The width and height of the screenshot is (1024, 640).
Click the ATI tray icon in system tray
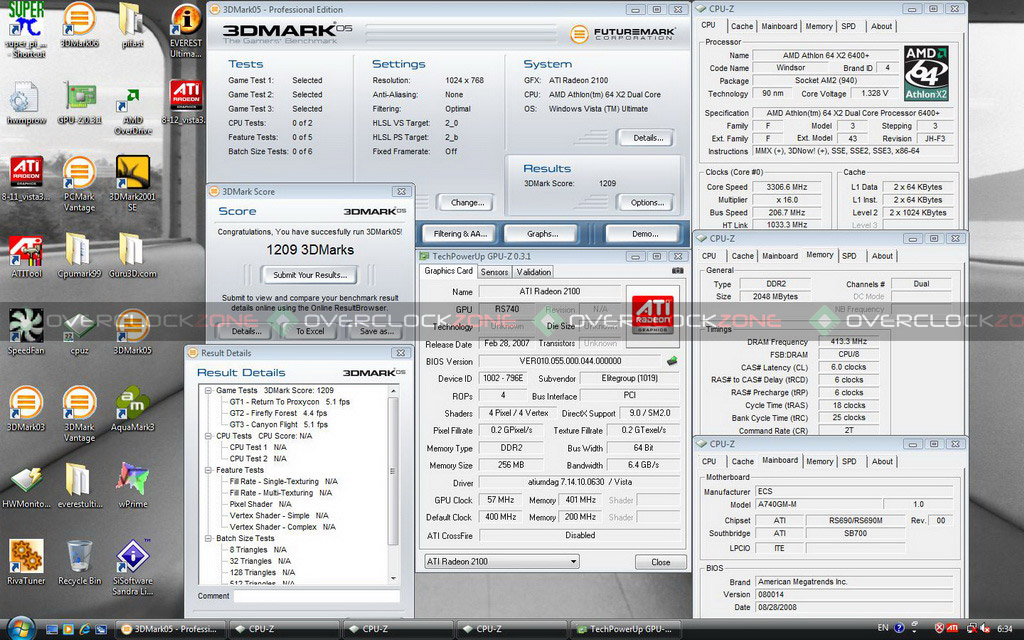(952, 628)
